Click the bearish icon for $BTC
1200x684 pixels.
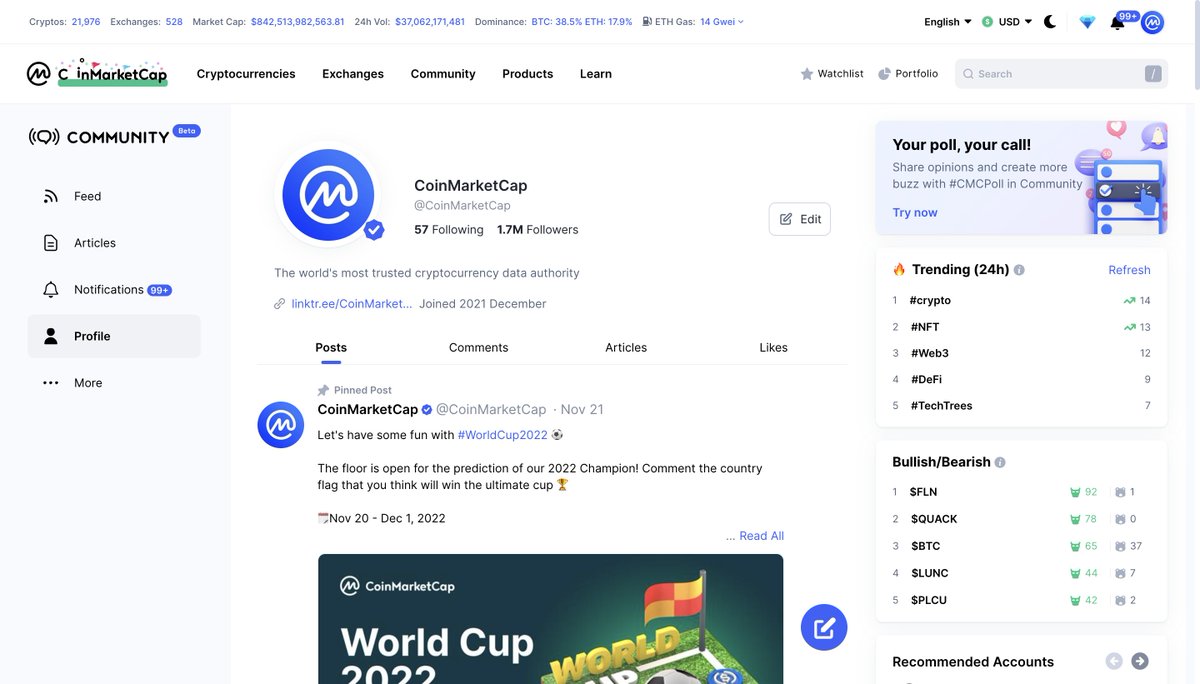pos(1120,546)
